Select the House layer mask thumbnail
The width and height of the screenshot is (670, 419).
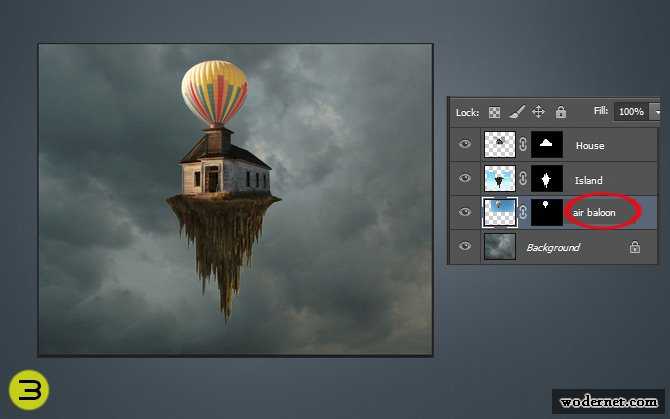coord(547,145)
